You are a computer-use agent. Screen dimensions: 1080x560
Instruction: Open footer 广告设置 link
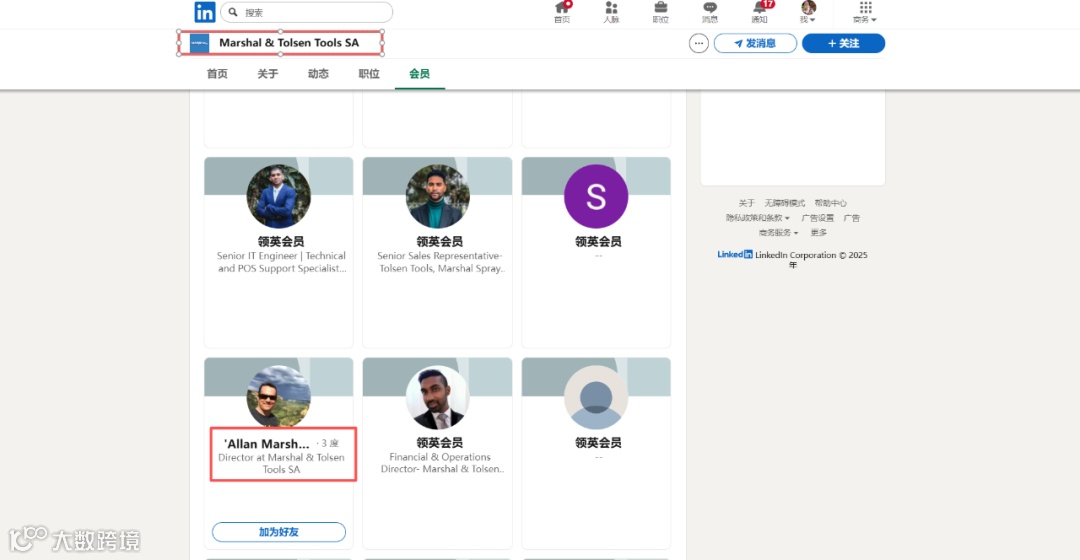click(x=818, y=218)
